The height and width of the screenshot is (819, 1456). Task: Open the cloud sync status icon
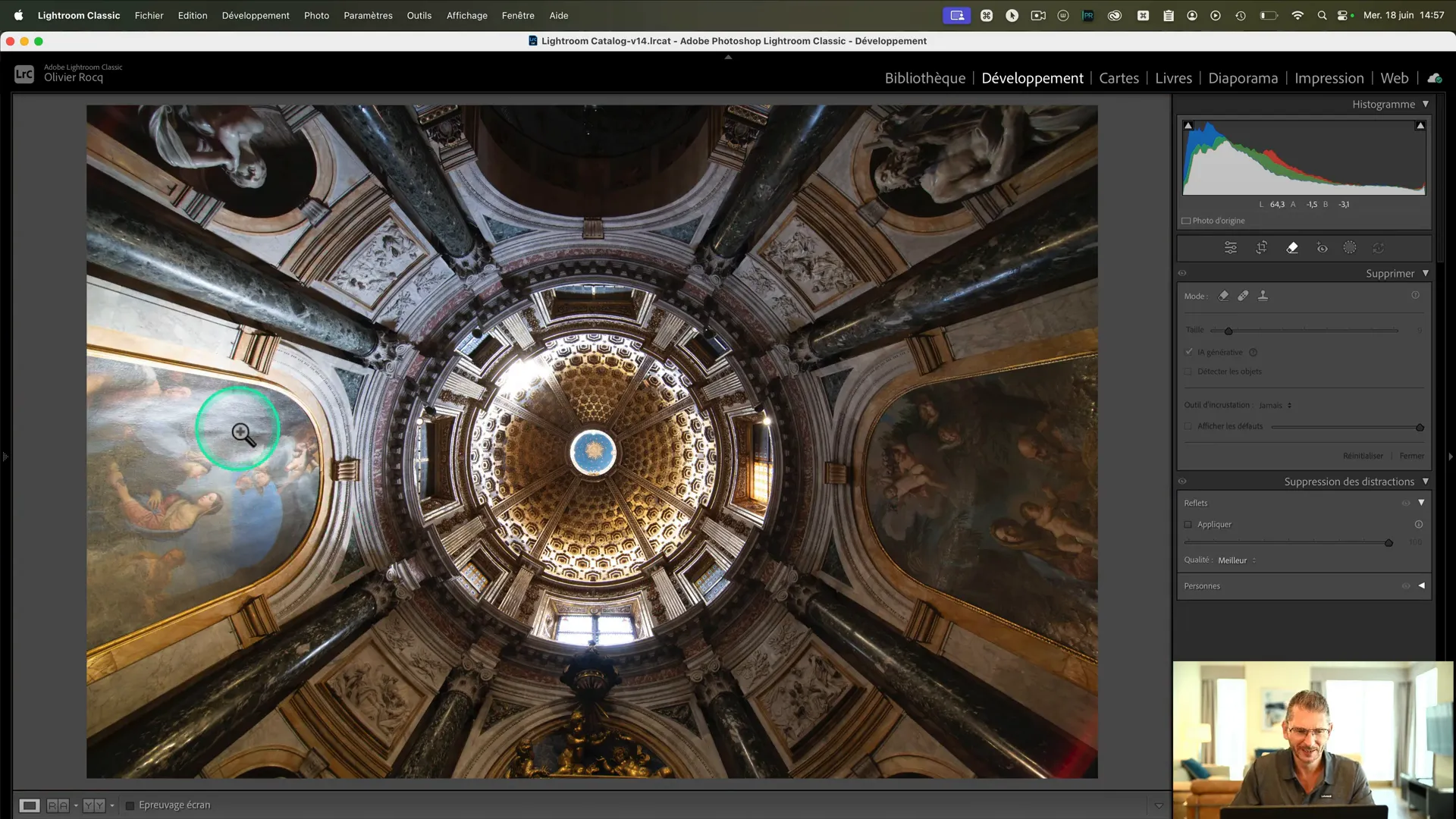[x=1434, y=78]
